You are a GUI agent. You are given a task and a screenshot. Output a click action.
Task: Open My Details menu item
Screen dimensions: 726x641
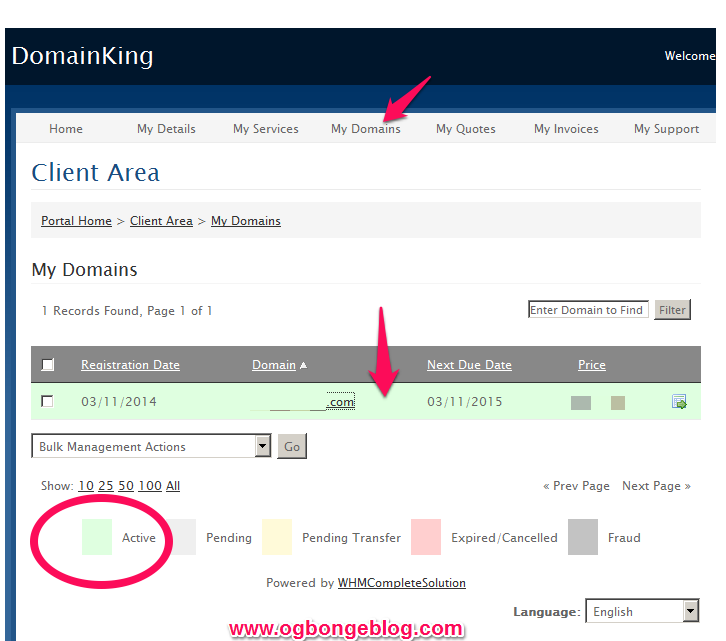tap(166, 129)
